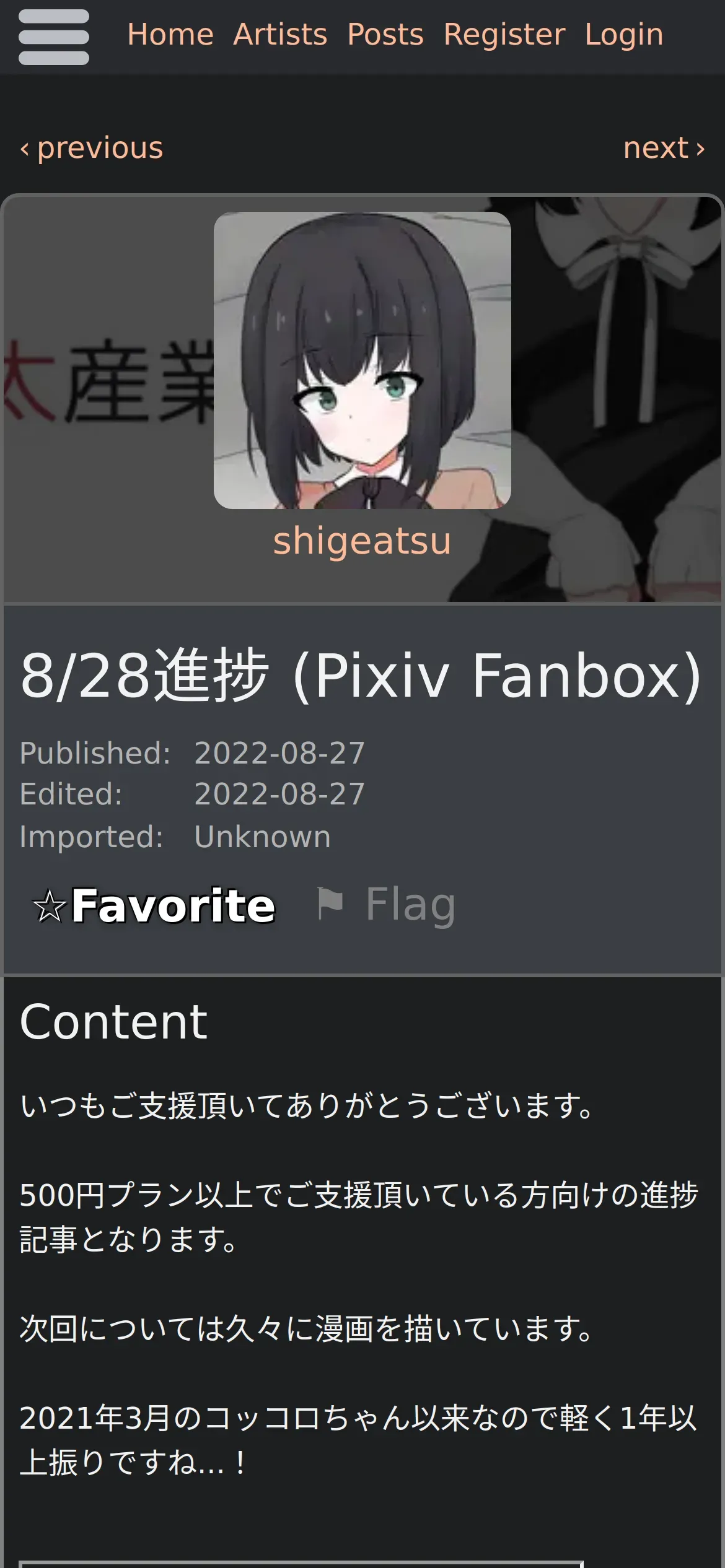The image size is (725, 1568).
Task: Click the paragraph starting with いつもご支援
Action: click(x=309, y=1106)
